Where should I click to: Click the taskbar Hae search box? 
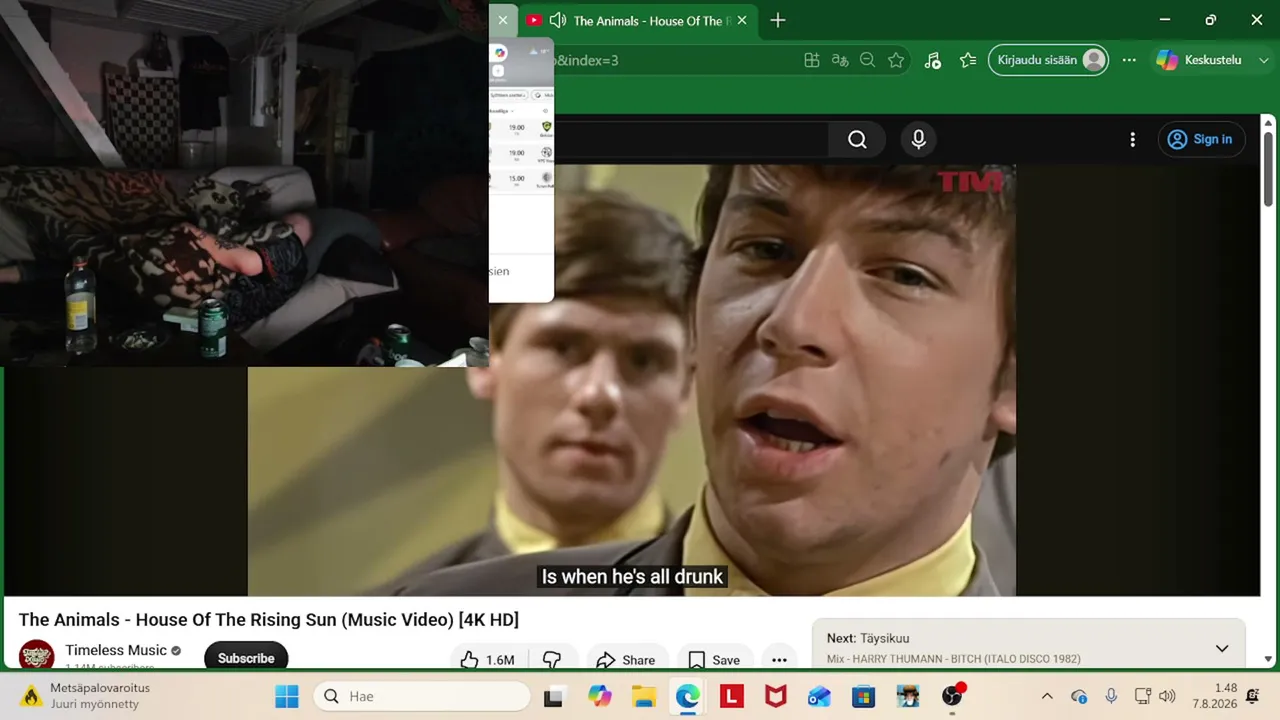[421, 696]
